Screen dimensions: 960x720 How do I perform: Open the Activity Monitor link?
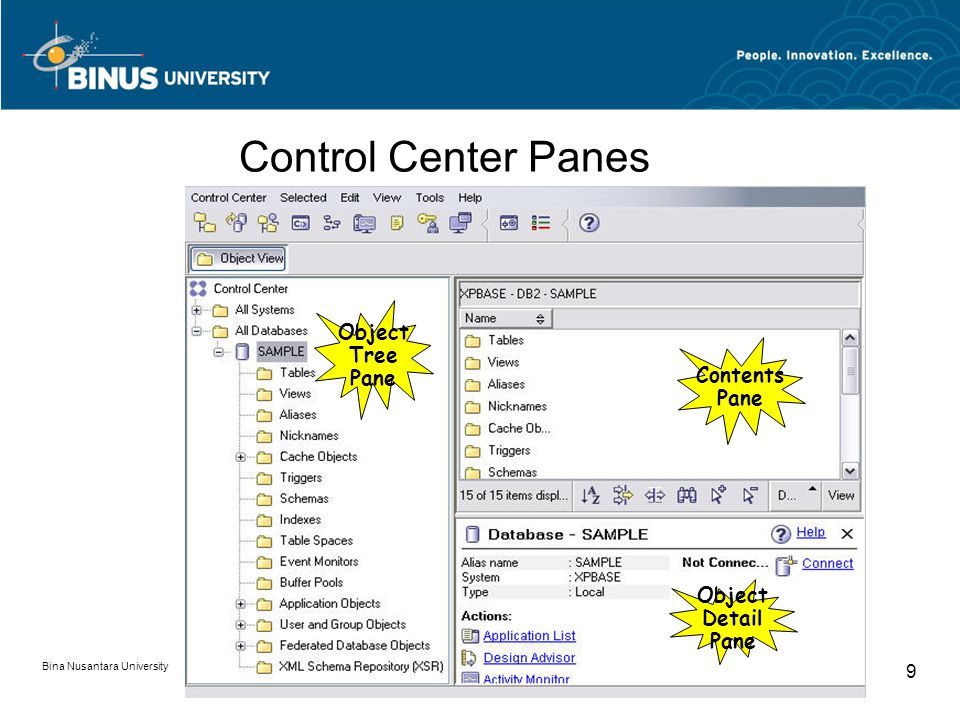(x=527, y=678)
